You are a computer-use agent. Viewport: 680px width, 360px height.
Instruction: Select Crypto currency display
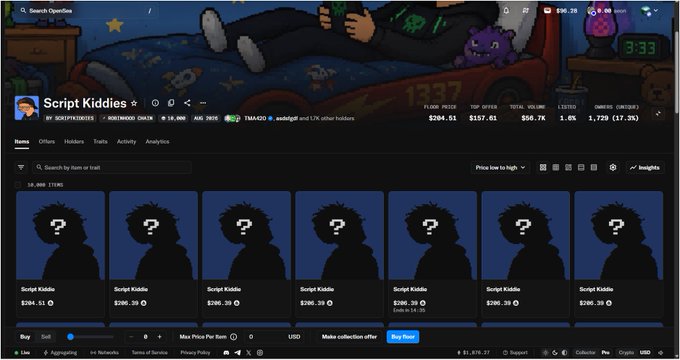click(627, 353)
